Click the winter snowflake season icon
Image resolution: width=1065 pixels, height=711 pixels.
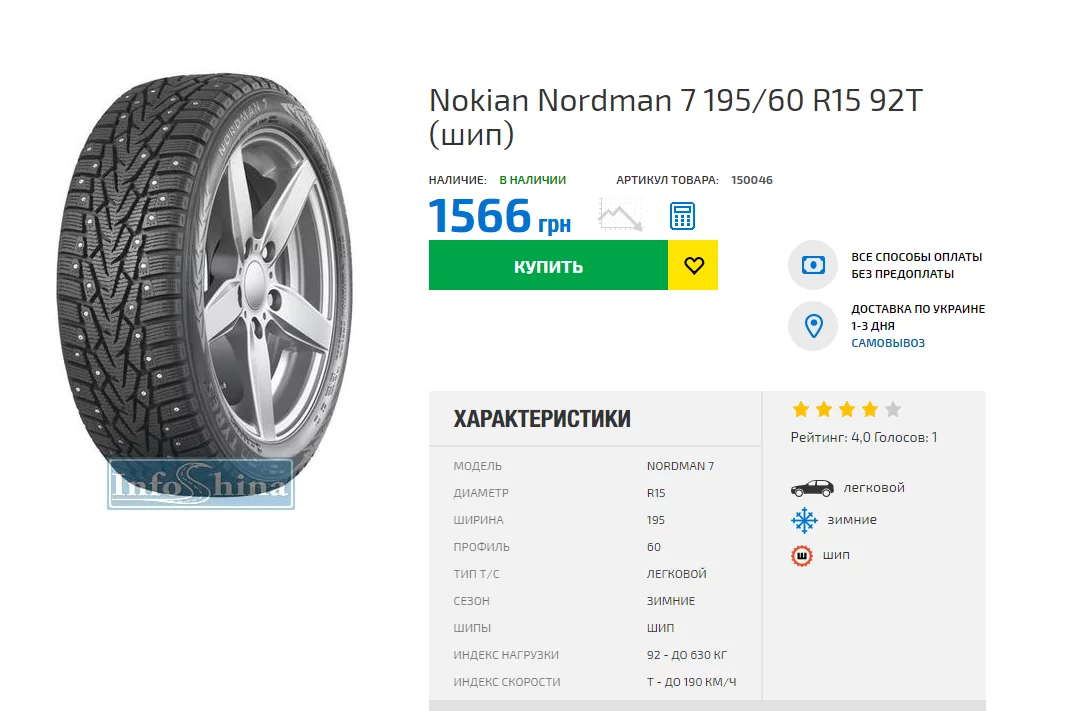coord(804,520)
